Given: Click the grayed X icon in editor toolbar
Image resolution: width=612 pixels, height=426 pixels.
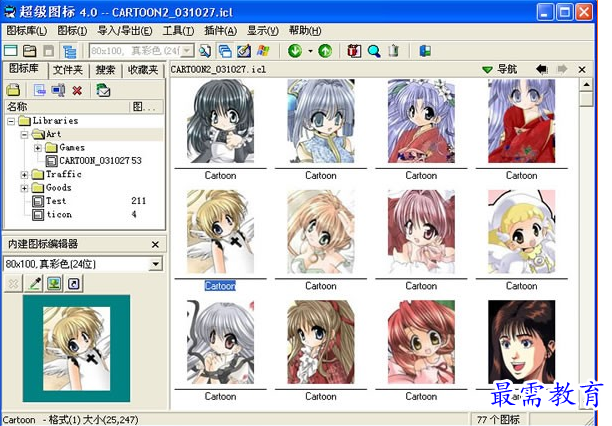Looking at the screenshot, I should (13, 283).
